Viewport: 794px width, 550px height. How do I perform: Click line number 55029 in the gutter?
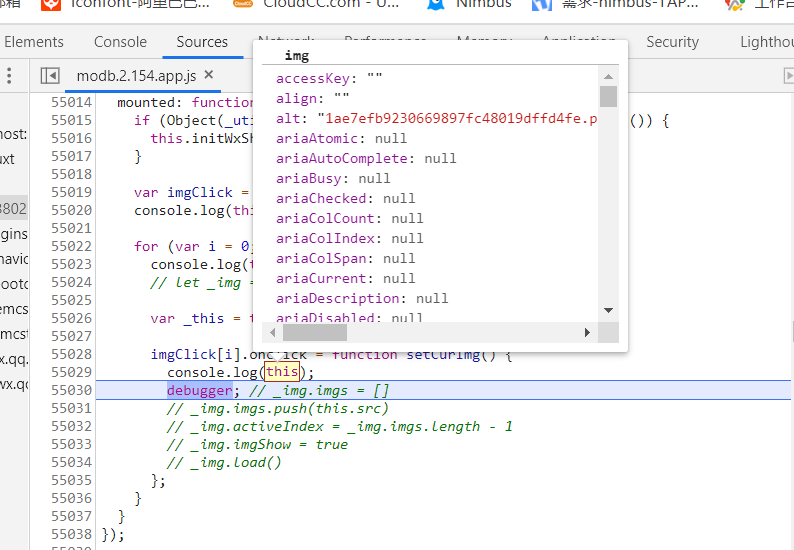[x=71, y=372]
